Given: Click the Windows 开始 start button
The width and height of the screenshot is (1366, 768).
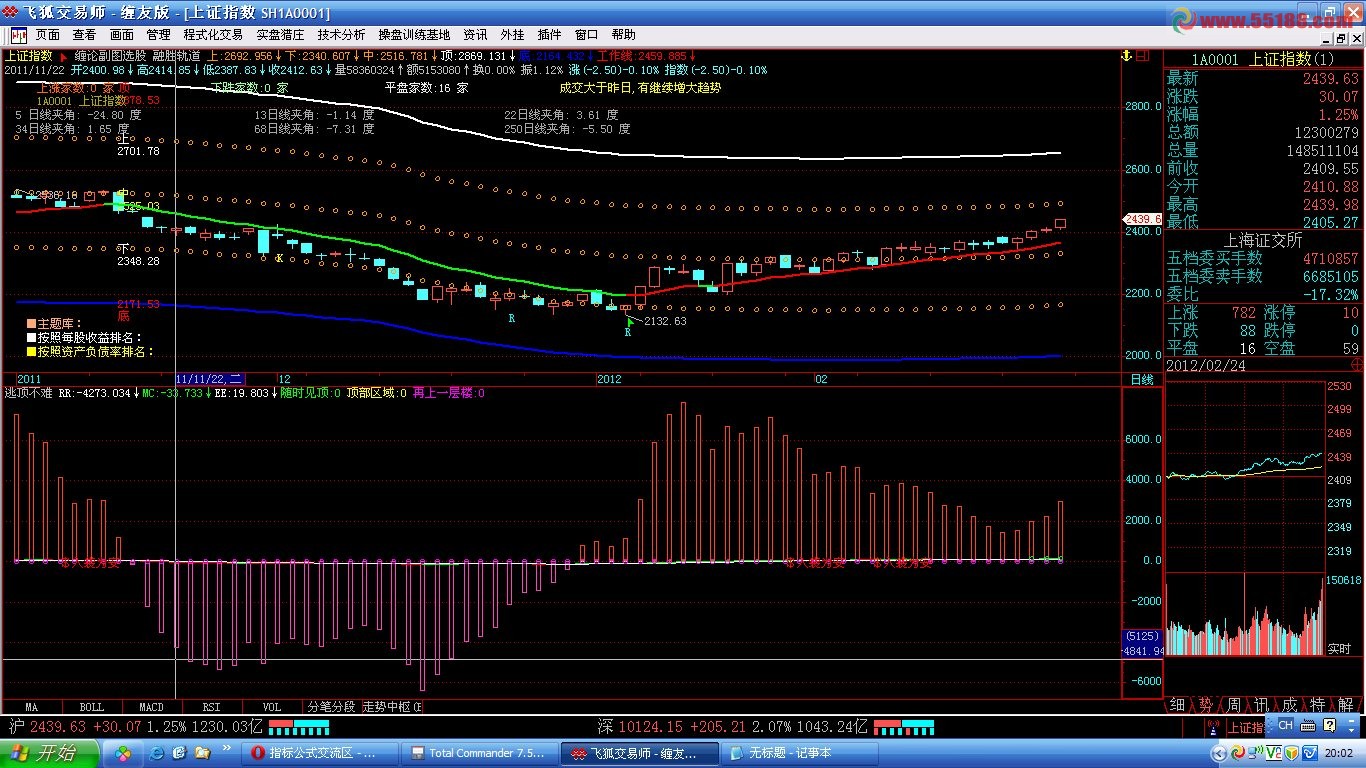Looking at the screenshot, I should click(x=49, y=753).
